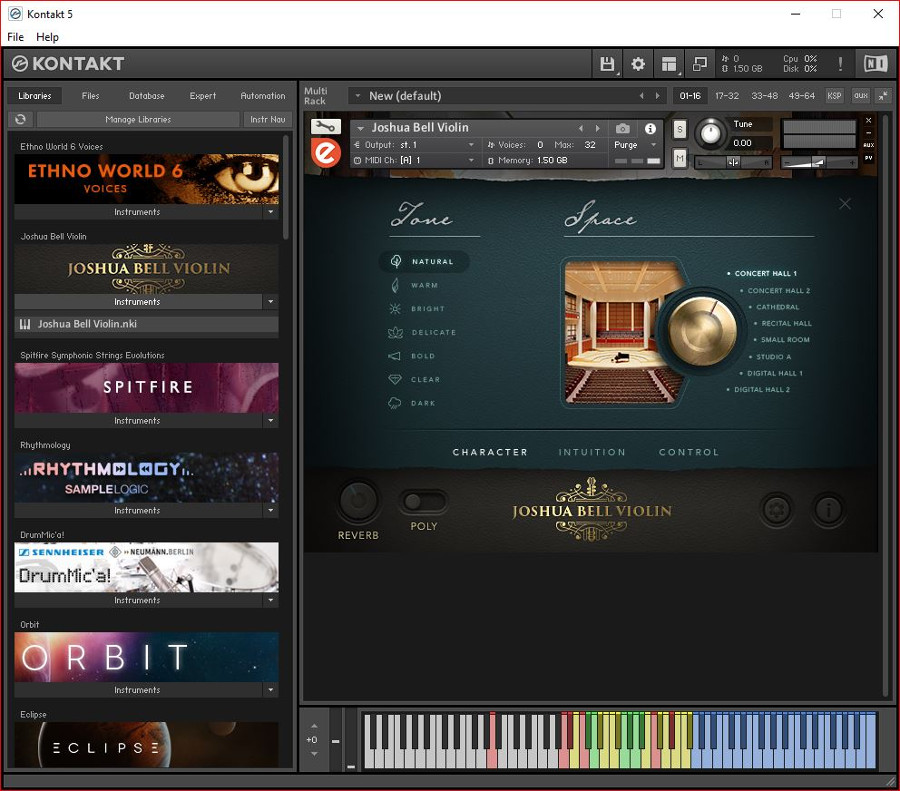Shift keyboard octave up arrow
The width and height of the screenshot is (900, 791).
click(314, 727)
